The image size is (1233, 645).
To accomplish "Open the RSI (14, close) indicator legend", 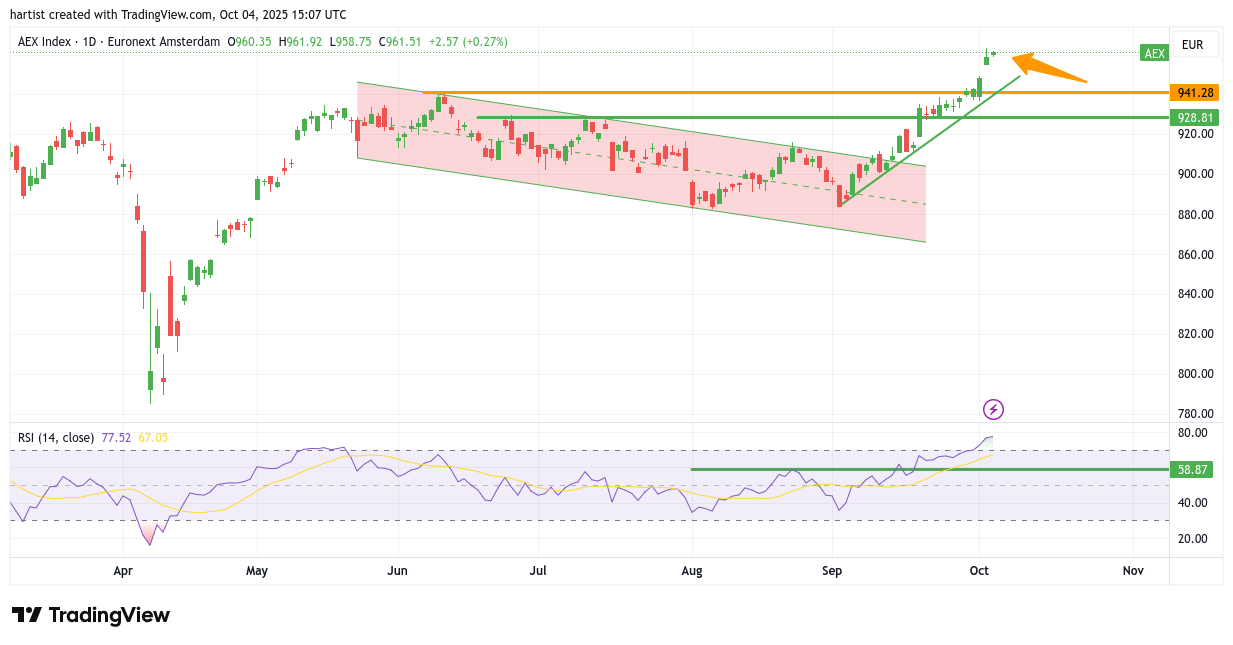I will [56, 437].
